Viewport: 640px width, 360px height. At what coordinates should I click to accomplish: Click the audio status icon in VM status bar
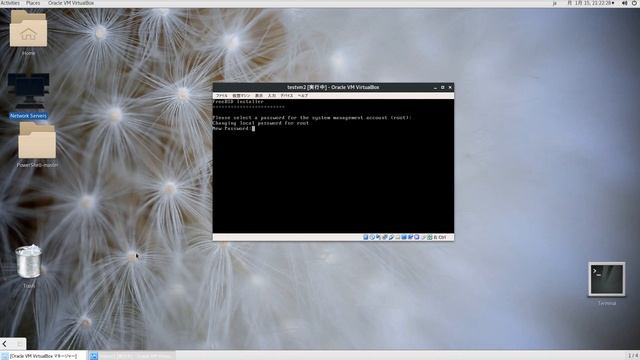[x=378, y=237]
